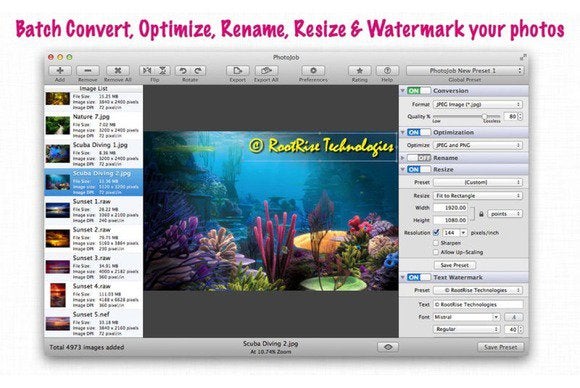Click the Remove minus toolbar button
The image size is (580, 388).
coord(88,70)
